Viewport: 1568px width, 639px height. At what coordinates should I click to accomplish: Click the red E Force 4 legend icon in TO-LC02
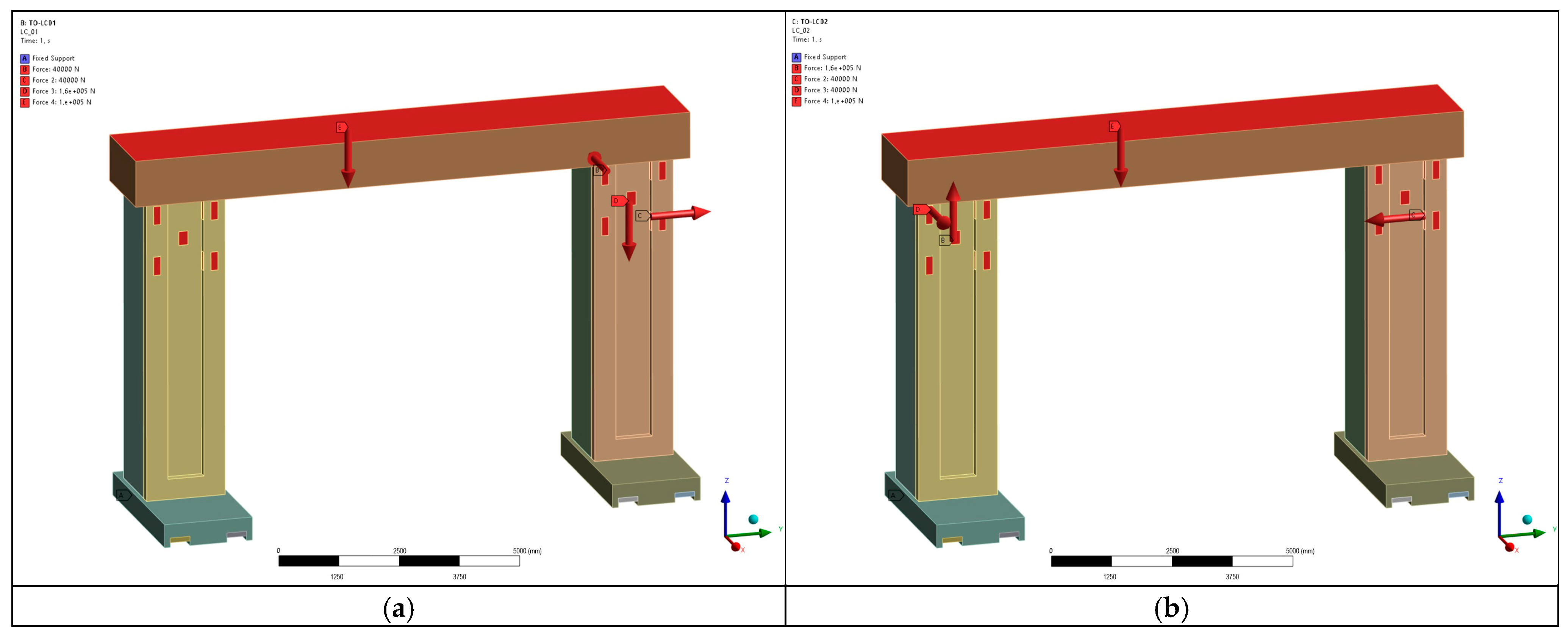pos(796,101)
